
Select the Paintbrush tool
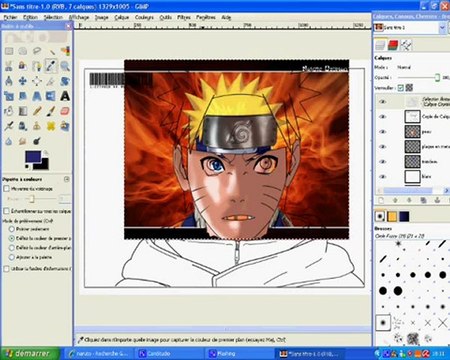[x=51, y=111]
